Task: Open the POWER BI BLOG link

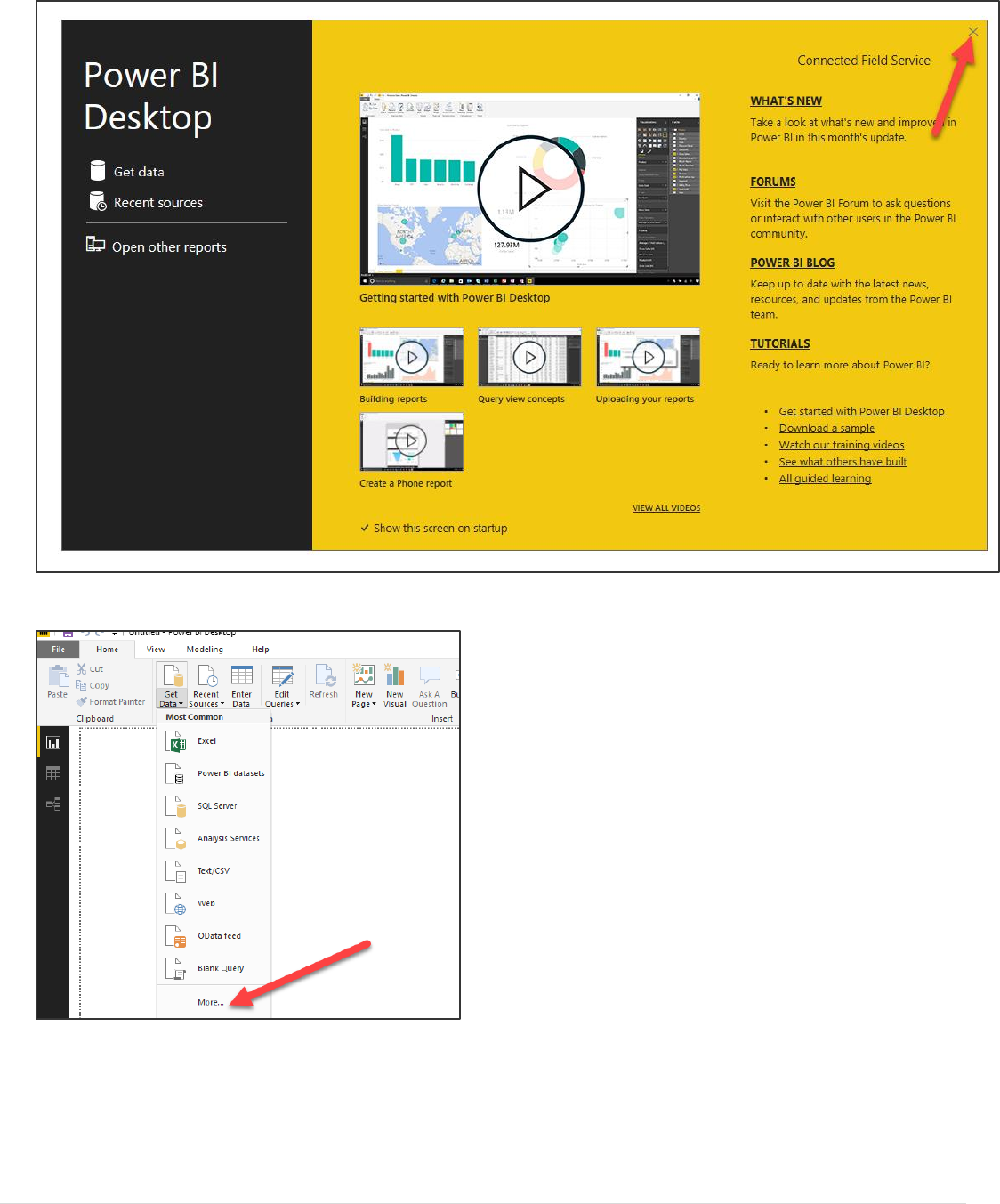Action: click(792, 263)
